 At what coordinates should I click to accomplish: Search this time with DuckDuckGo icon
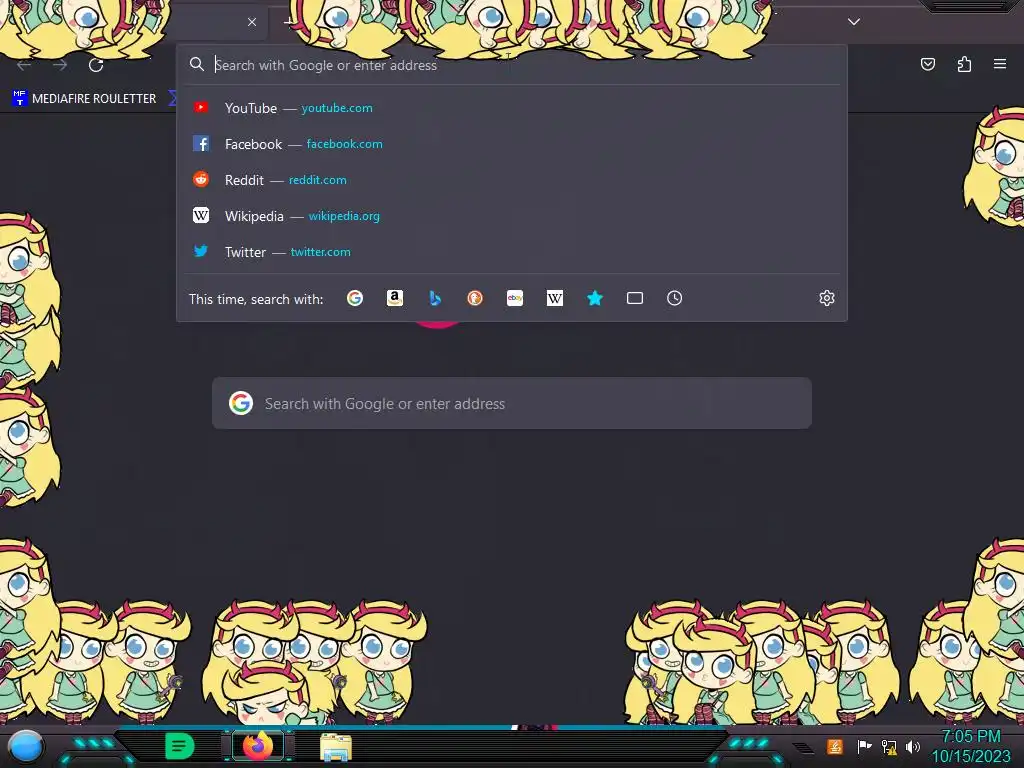(475, 298)
